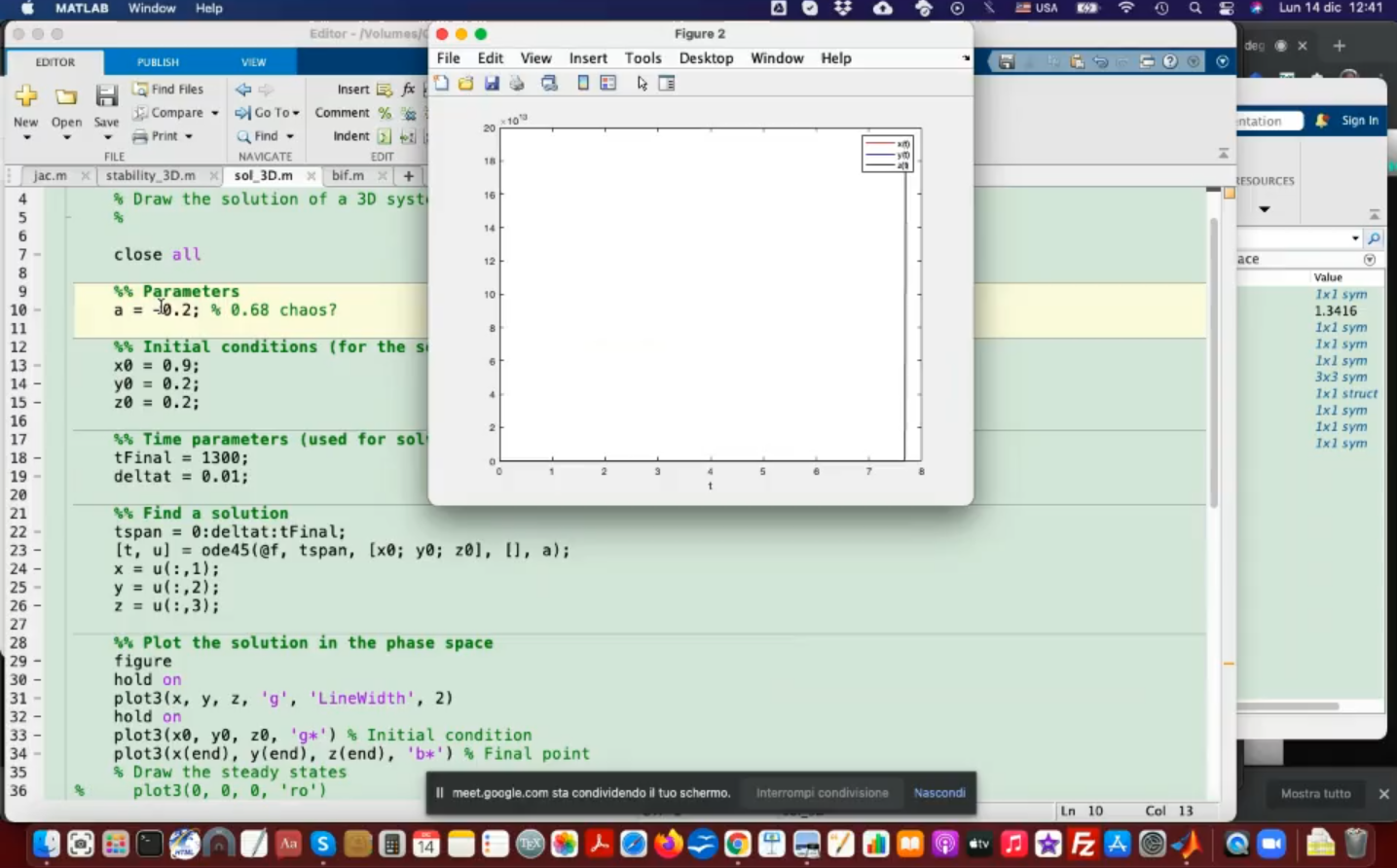The height and width of the screenshot is (868, 1397).
Task: Click the Print Figure icon in Figure 2
Action: tap(517, 84)
